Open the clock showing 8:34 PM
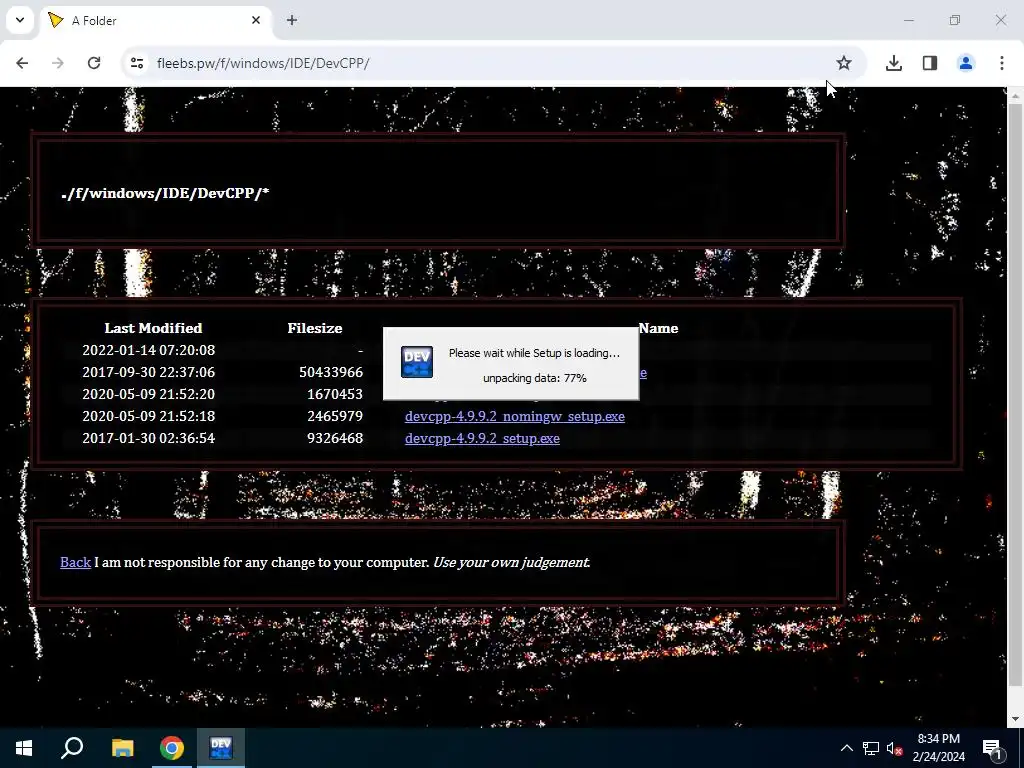This screenshot has height=768, width=1024. [938, 748]
